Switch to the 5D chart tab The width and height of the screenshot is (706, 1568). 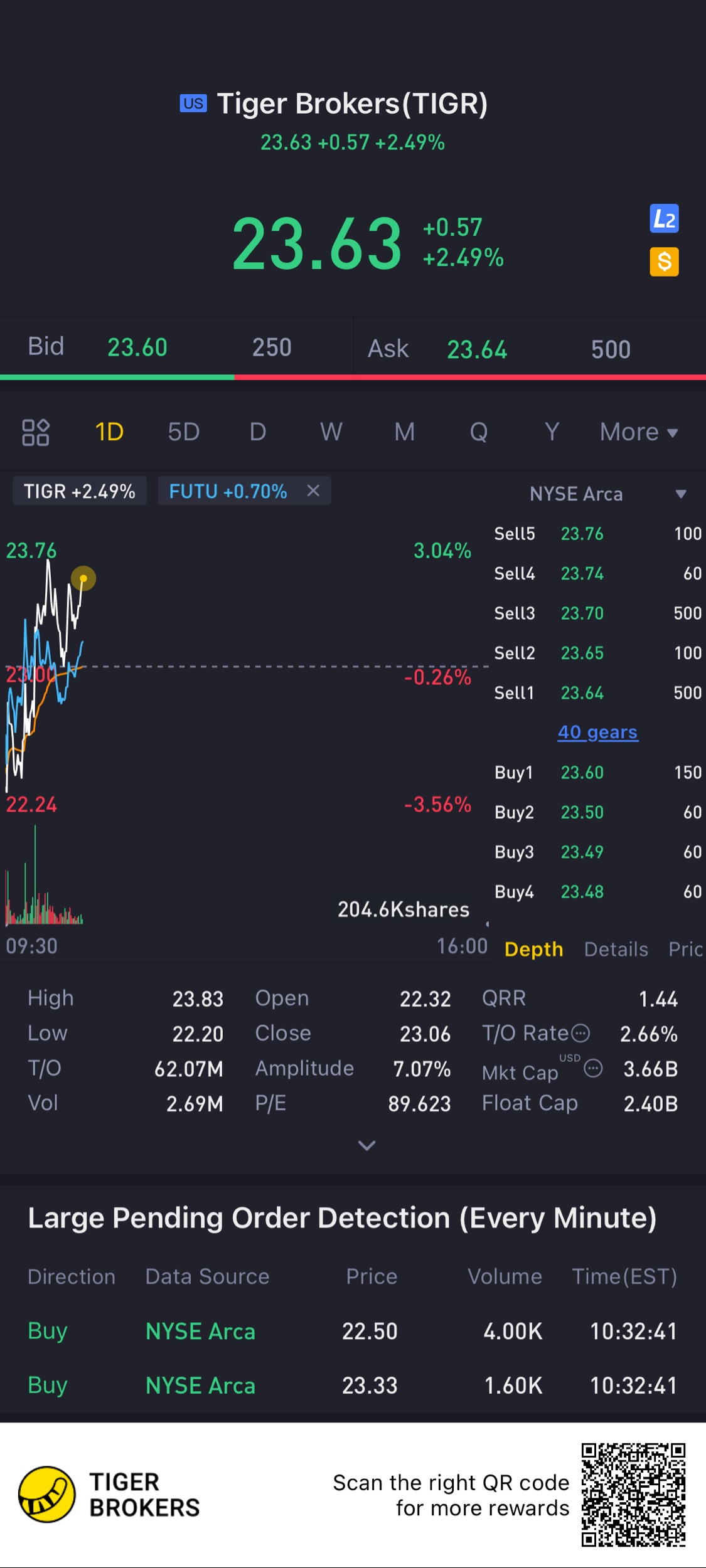point(183,432)
